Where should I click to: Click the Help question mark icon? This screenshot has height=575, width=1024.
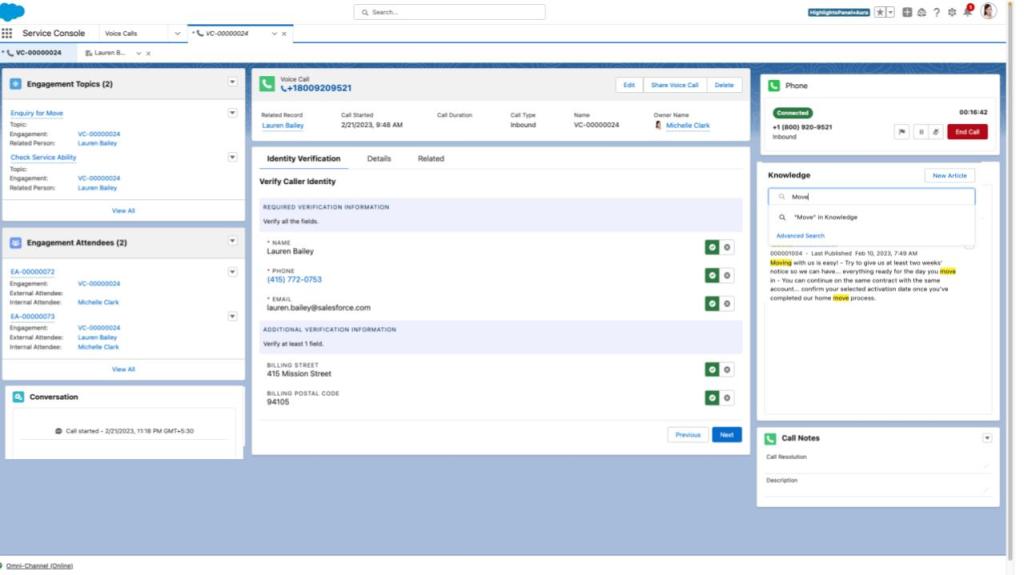(936, 12)
